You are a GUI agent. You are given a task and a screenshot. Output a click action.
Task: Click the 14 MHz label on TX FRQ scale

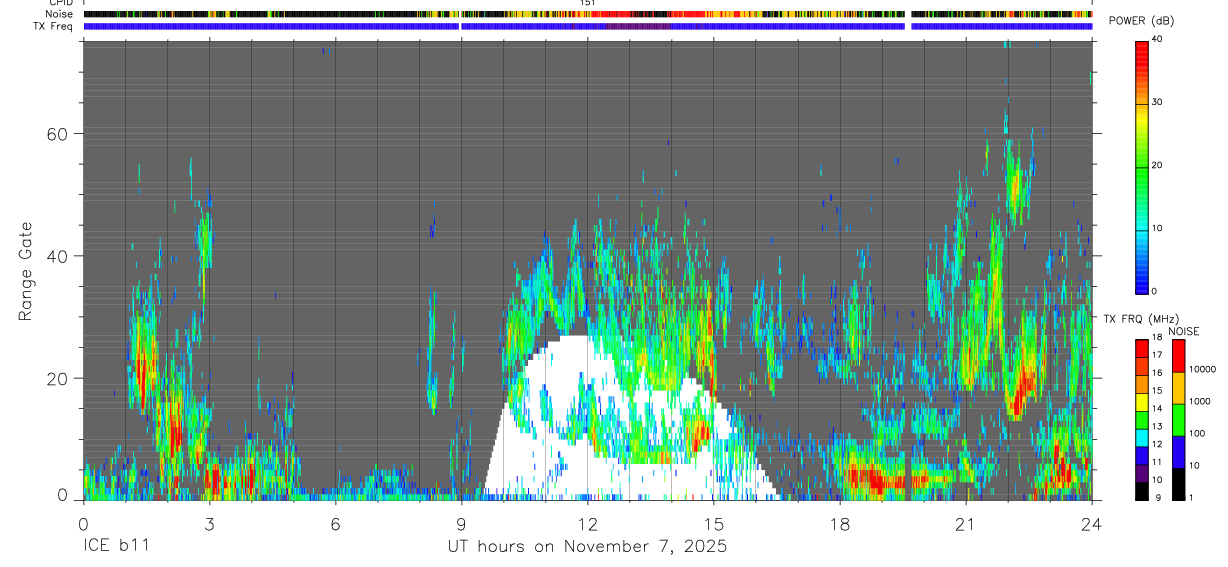pyautogui.click(x=1157, y=408)
